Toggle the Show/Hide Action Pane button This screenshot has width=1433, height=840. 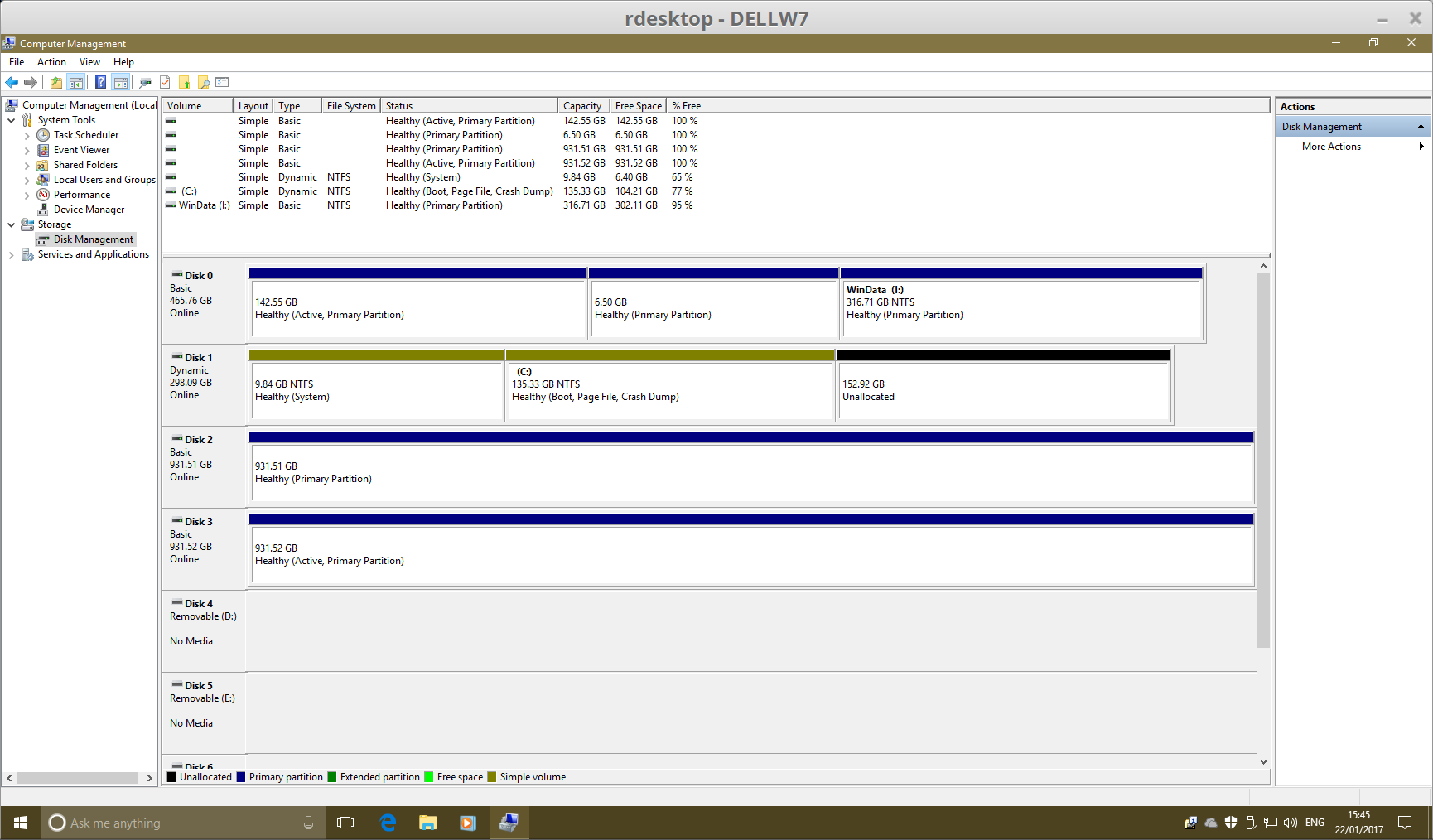(121, 82)
